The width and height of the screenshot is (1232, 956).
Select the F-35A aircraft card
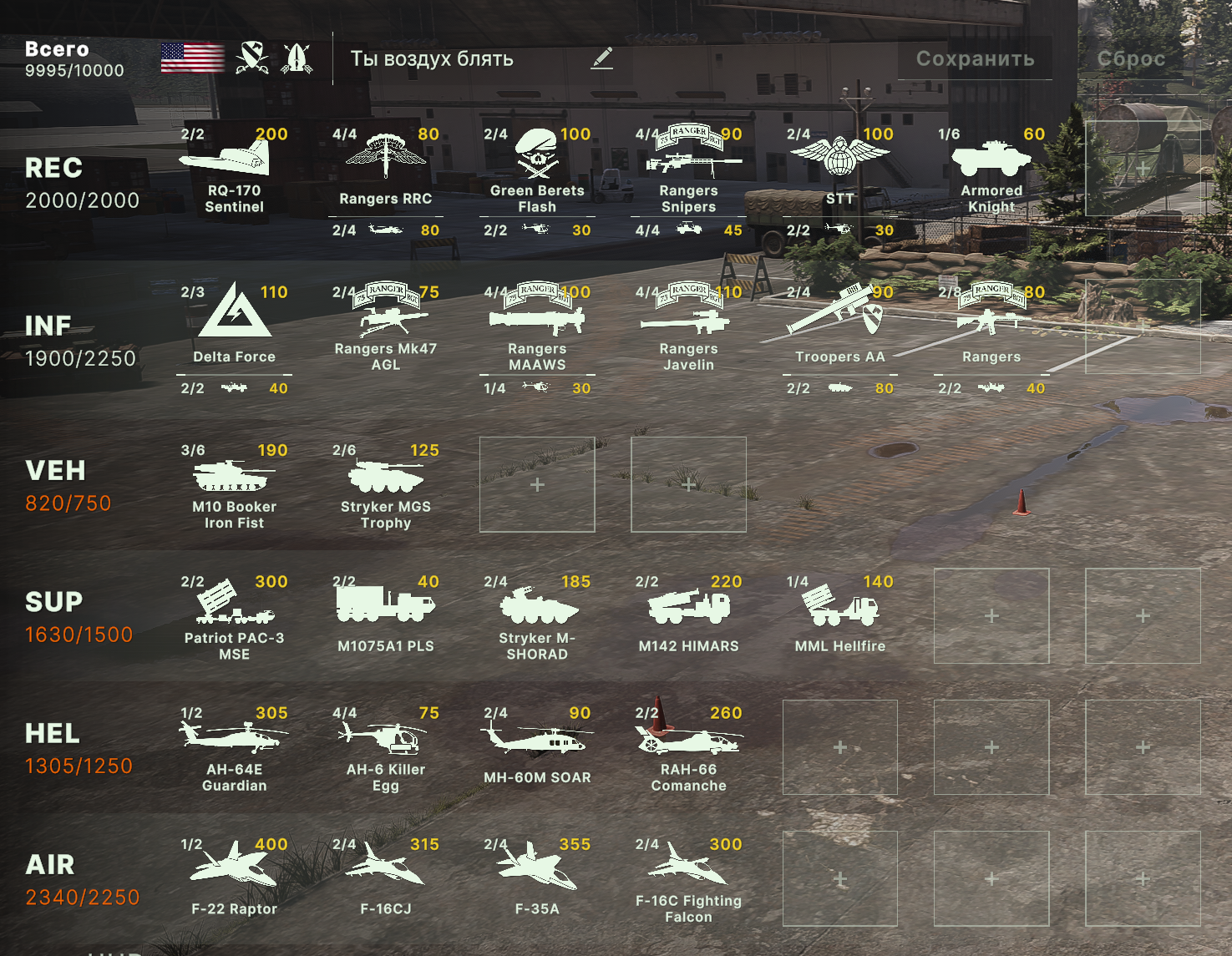[x=537, y=878]
